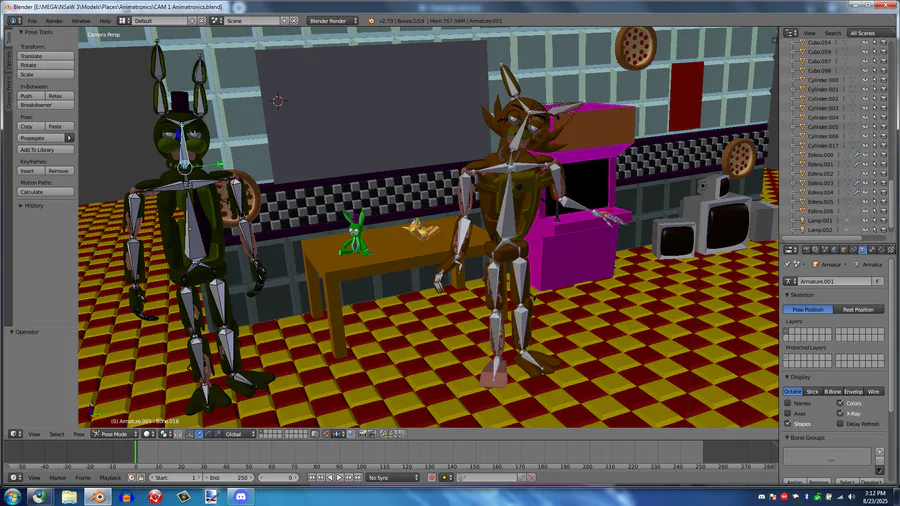Viewport: 900px width, 506px height.
Task: Hide Cylinder.001 with its eye icon
Action: pyautogui.click(x=865, y=89)
